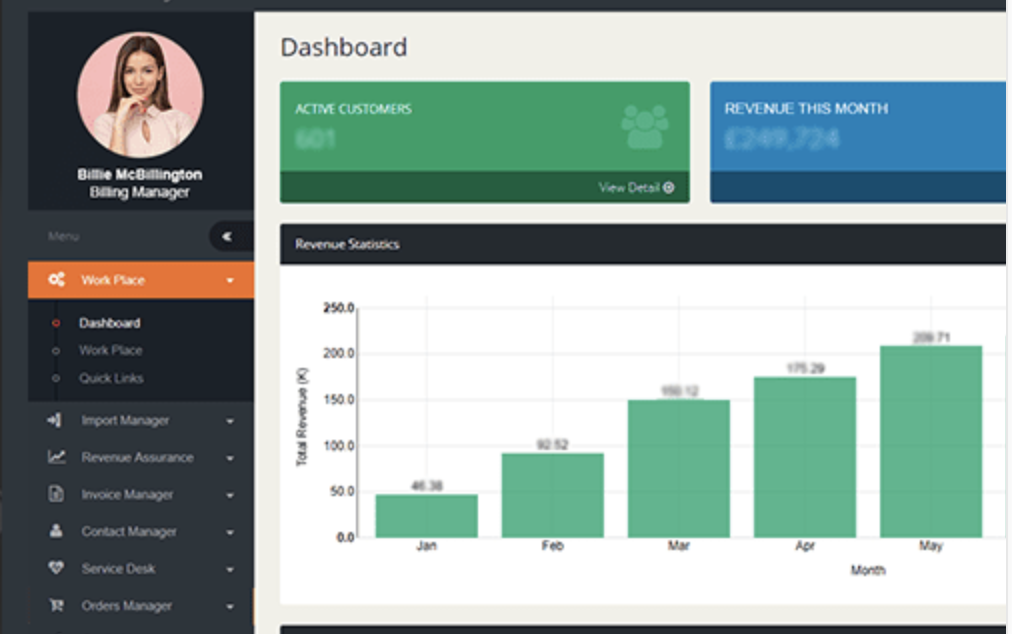Click the Import Manager sign-in icon
This screenshot has height=634, width=1012.
(55, 421)
